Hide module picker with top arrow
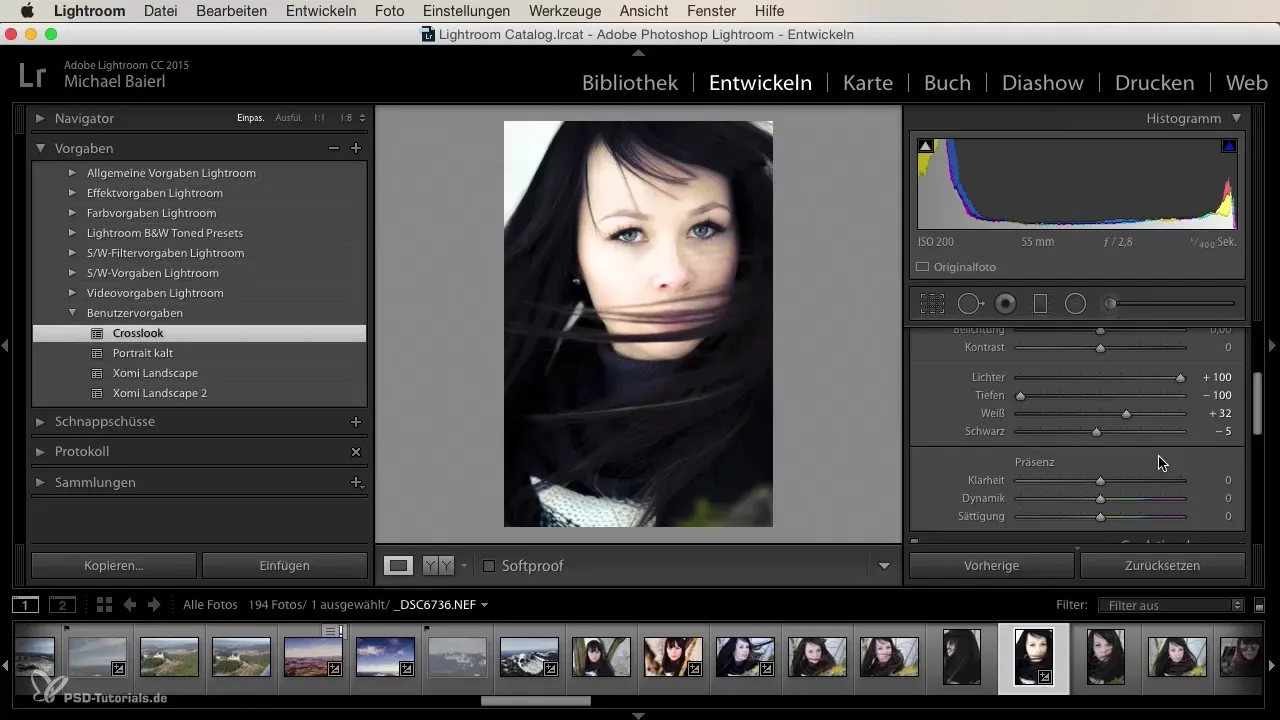Image resolution: width=1280 pixels, height=720 pixels. click(x=639, y=51)
